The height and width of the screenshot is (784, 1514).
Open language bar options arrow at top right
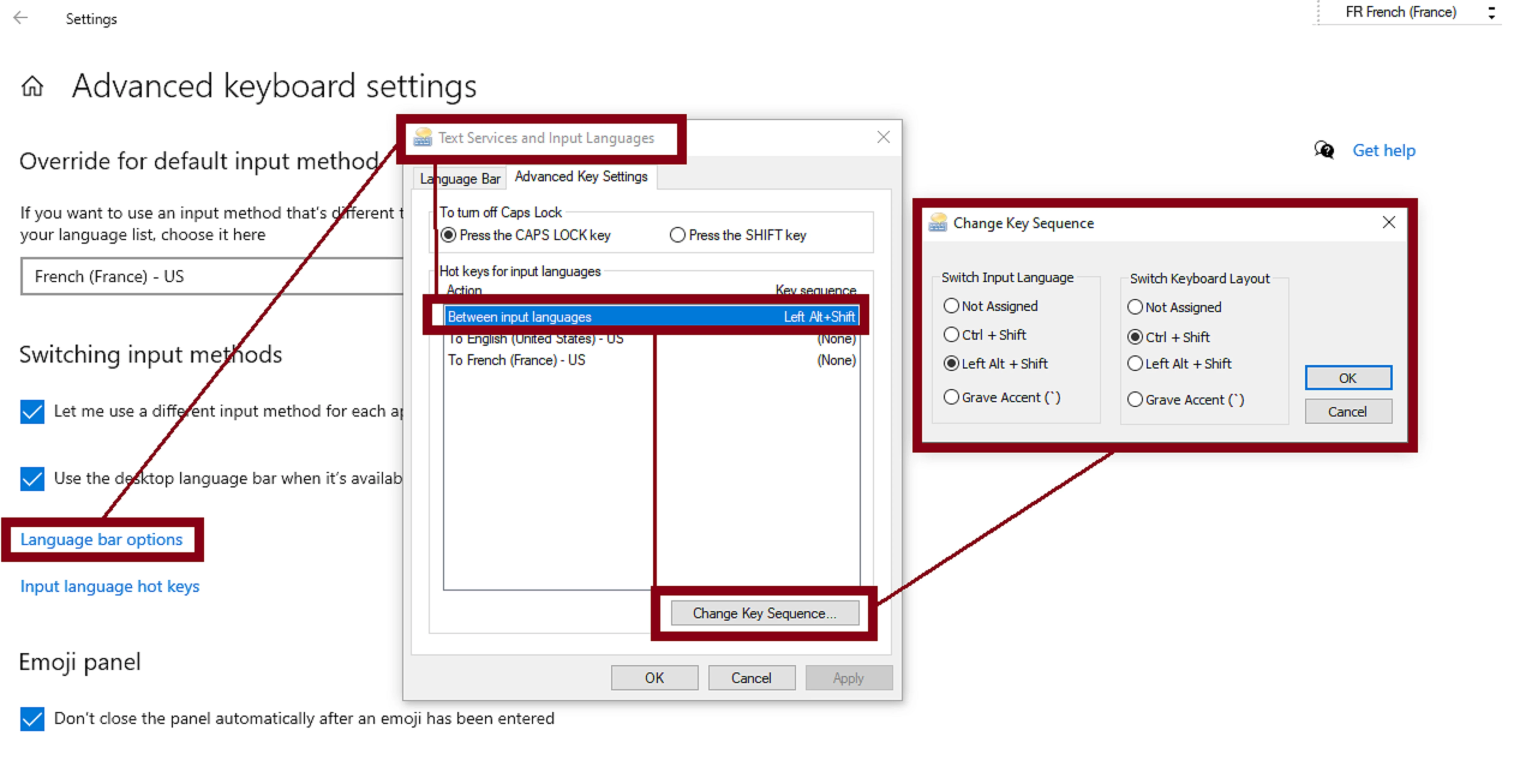point(1491,13)
